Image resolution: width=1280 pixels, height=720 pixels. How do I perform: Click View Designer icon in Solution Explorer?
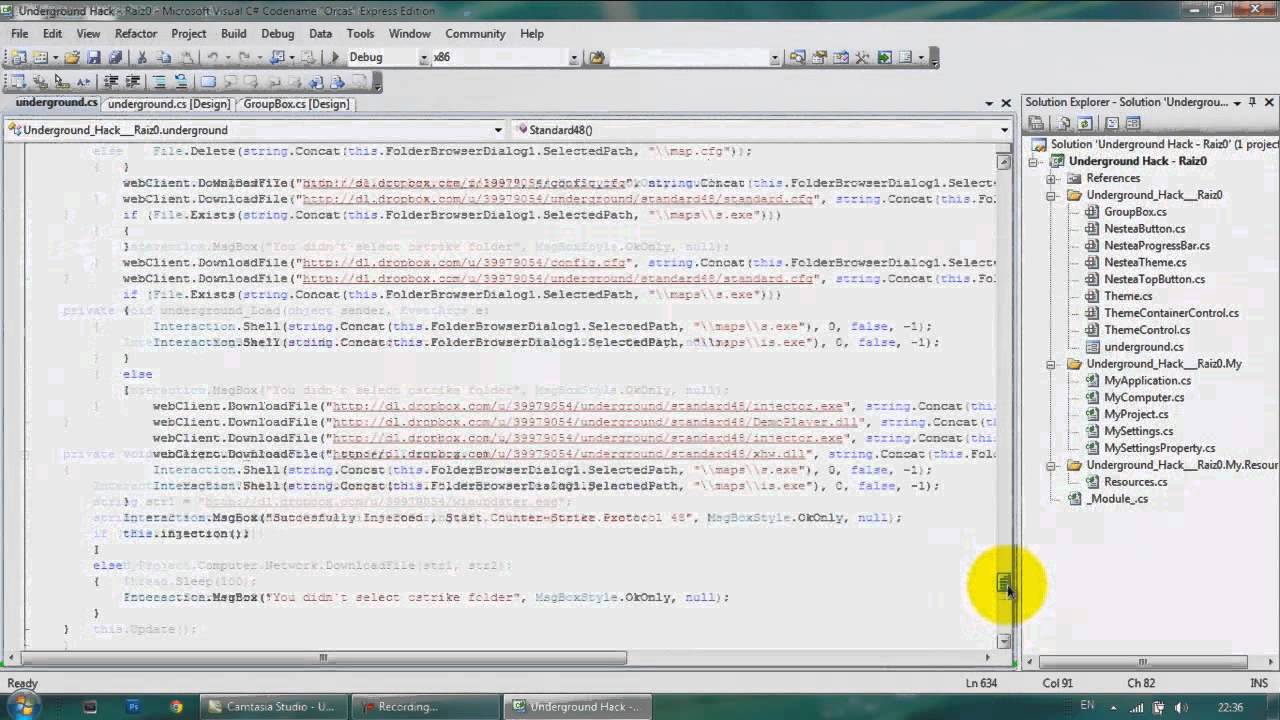tap(1133, 123)
